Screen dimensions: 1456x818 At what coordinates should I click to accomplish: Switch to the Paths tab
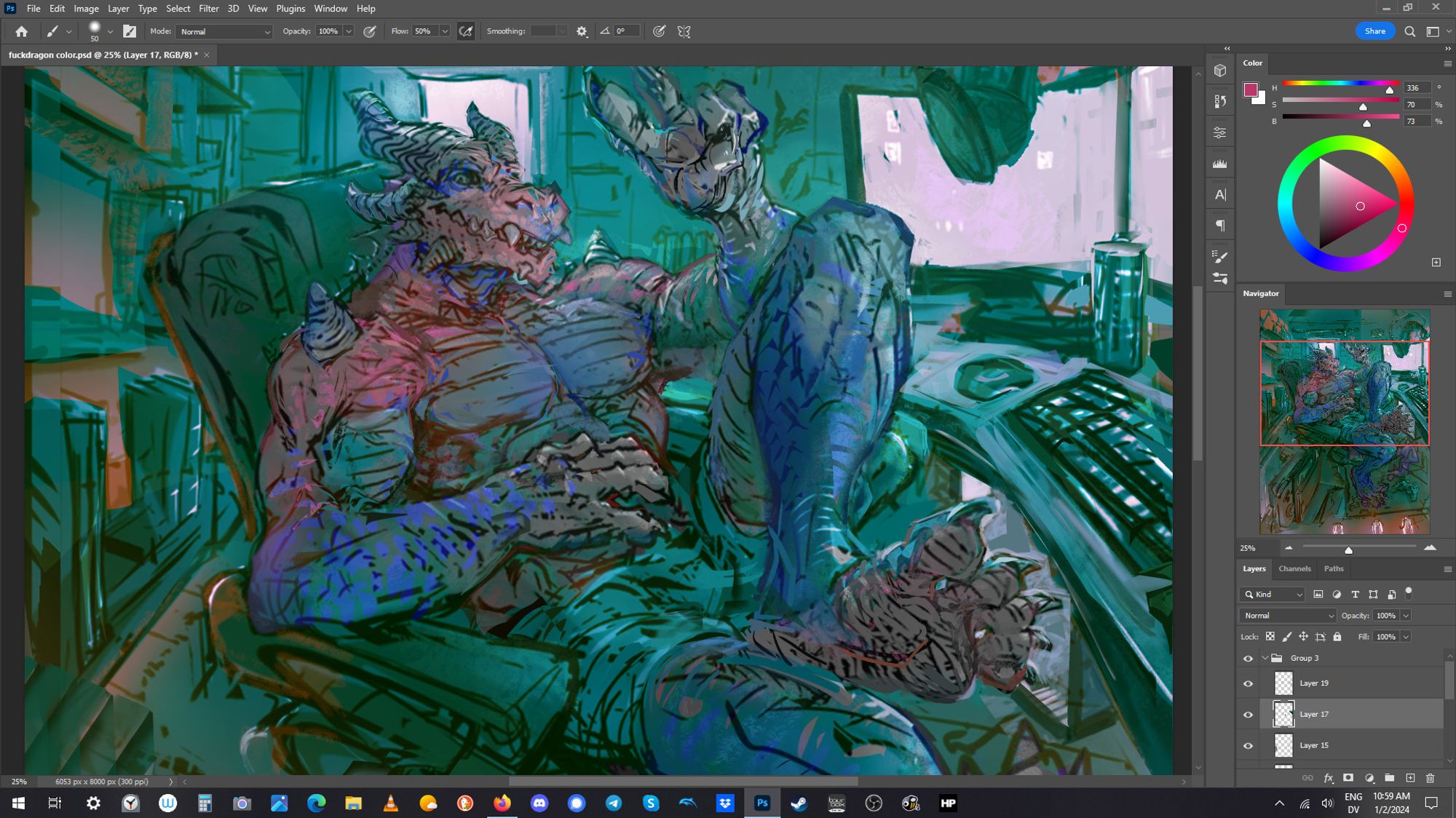click(1334, 569)
